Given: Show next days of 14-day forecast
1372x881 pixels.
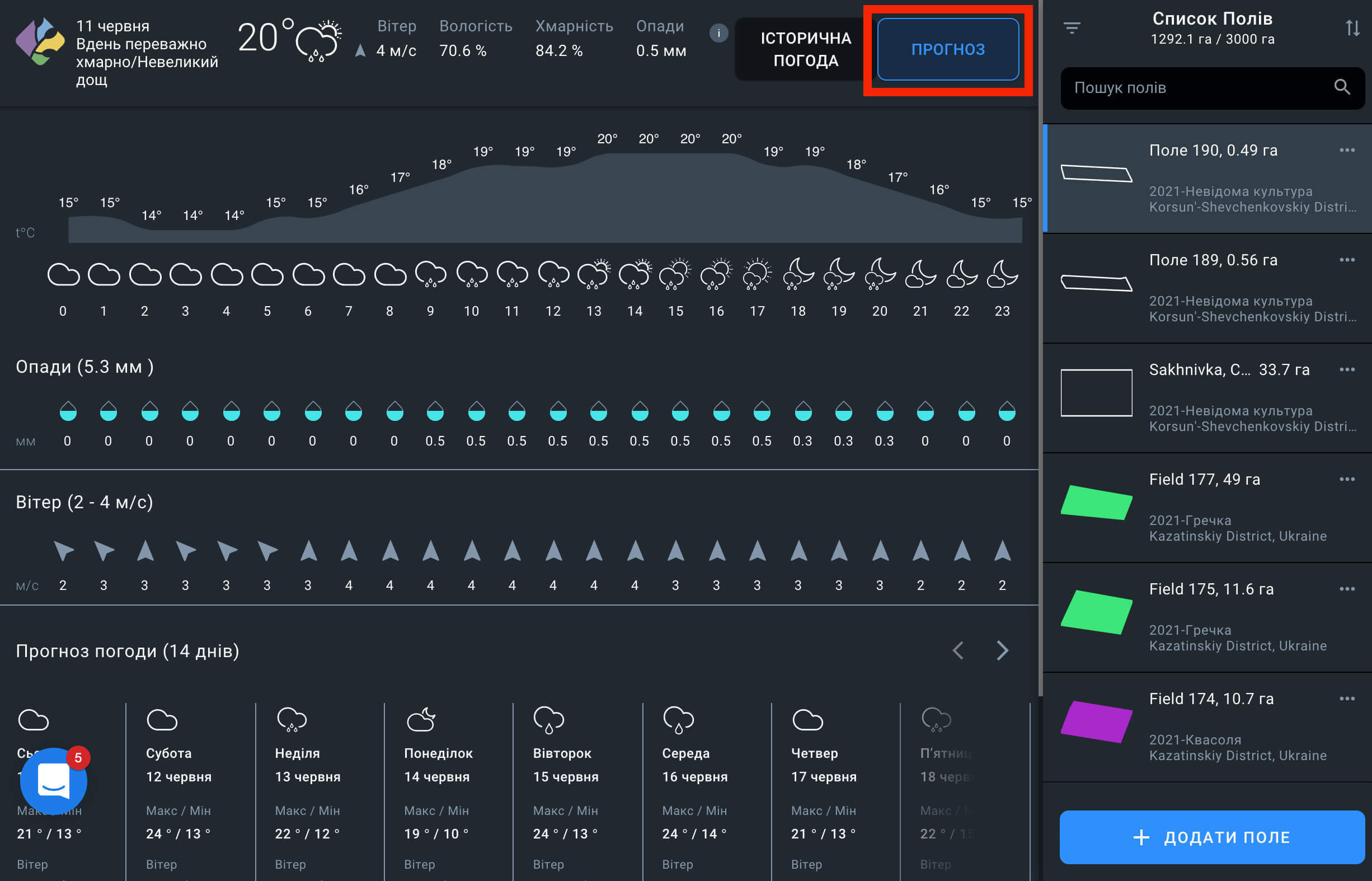Looking at the screenshot, I should pyautogui.click(x=1002, y=650).
